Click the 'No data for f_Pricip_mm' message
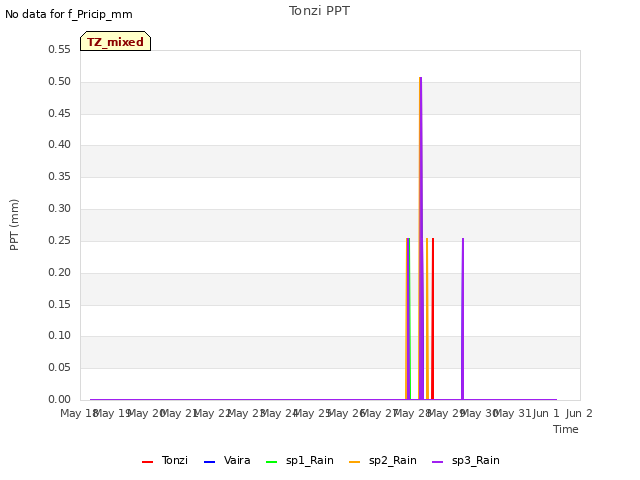This screenshot has height=480, width=640. 69,14
